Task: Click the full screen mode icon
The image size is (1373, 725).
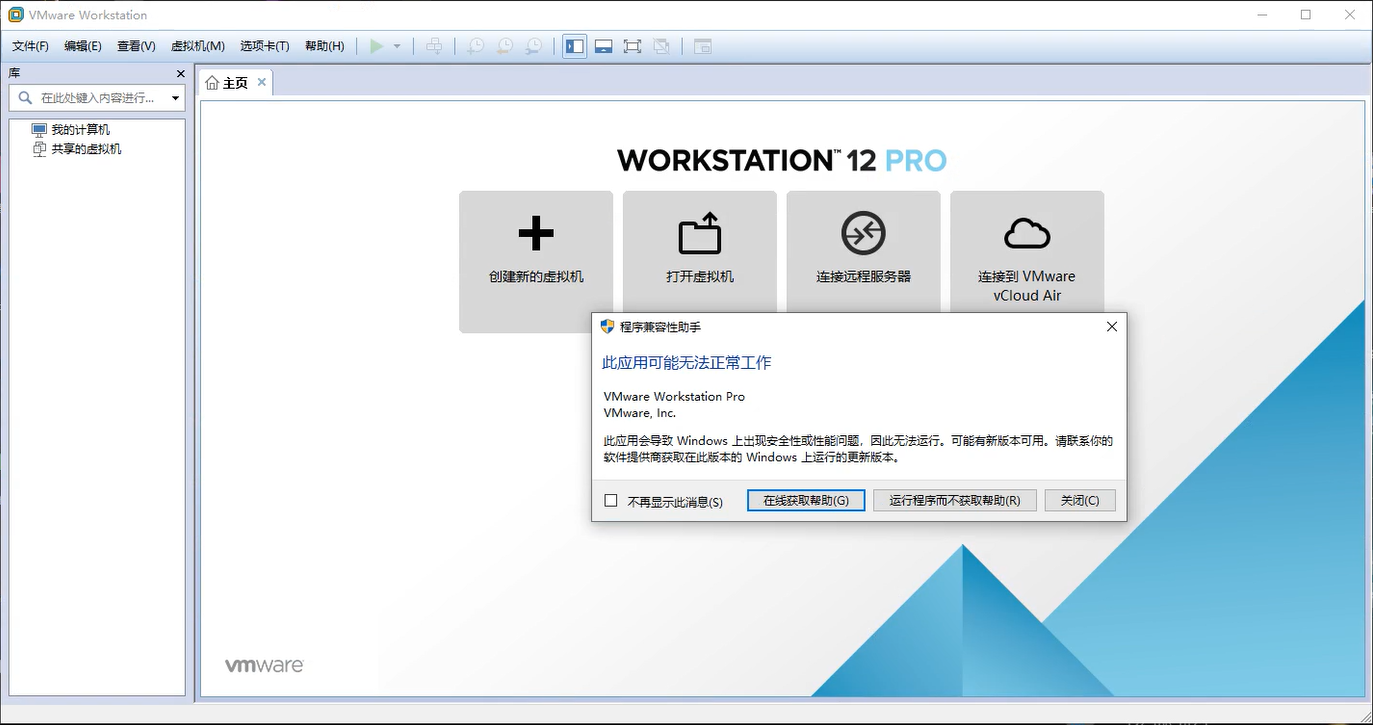Action: point(632,46)
